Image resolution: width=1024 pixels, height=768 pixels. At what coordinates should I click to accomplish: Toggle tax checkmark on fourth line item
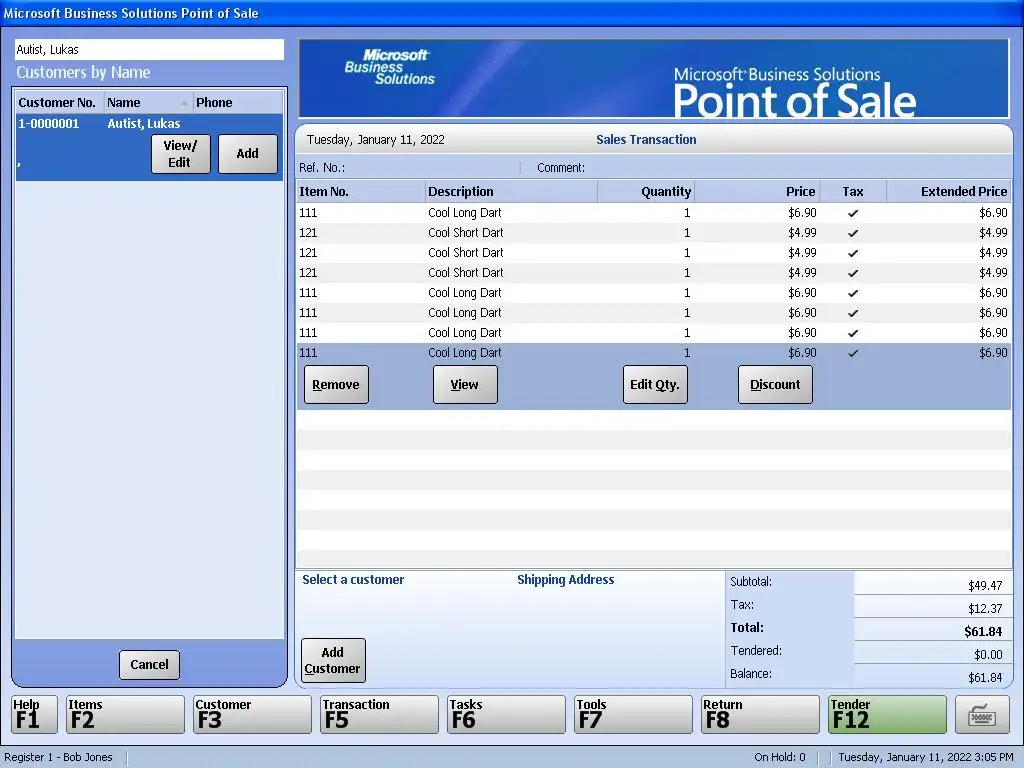pyautogui.click(x=853, y=273)
